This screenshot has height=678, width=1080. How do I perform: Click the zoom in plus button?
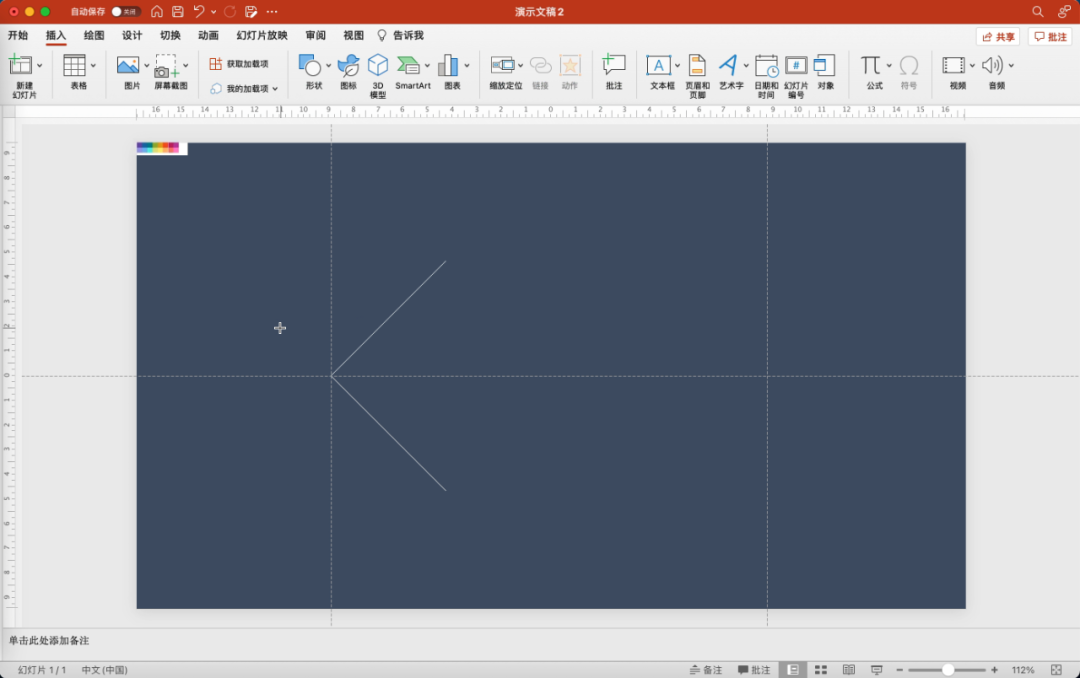(994, 670)
